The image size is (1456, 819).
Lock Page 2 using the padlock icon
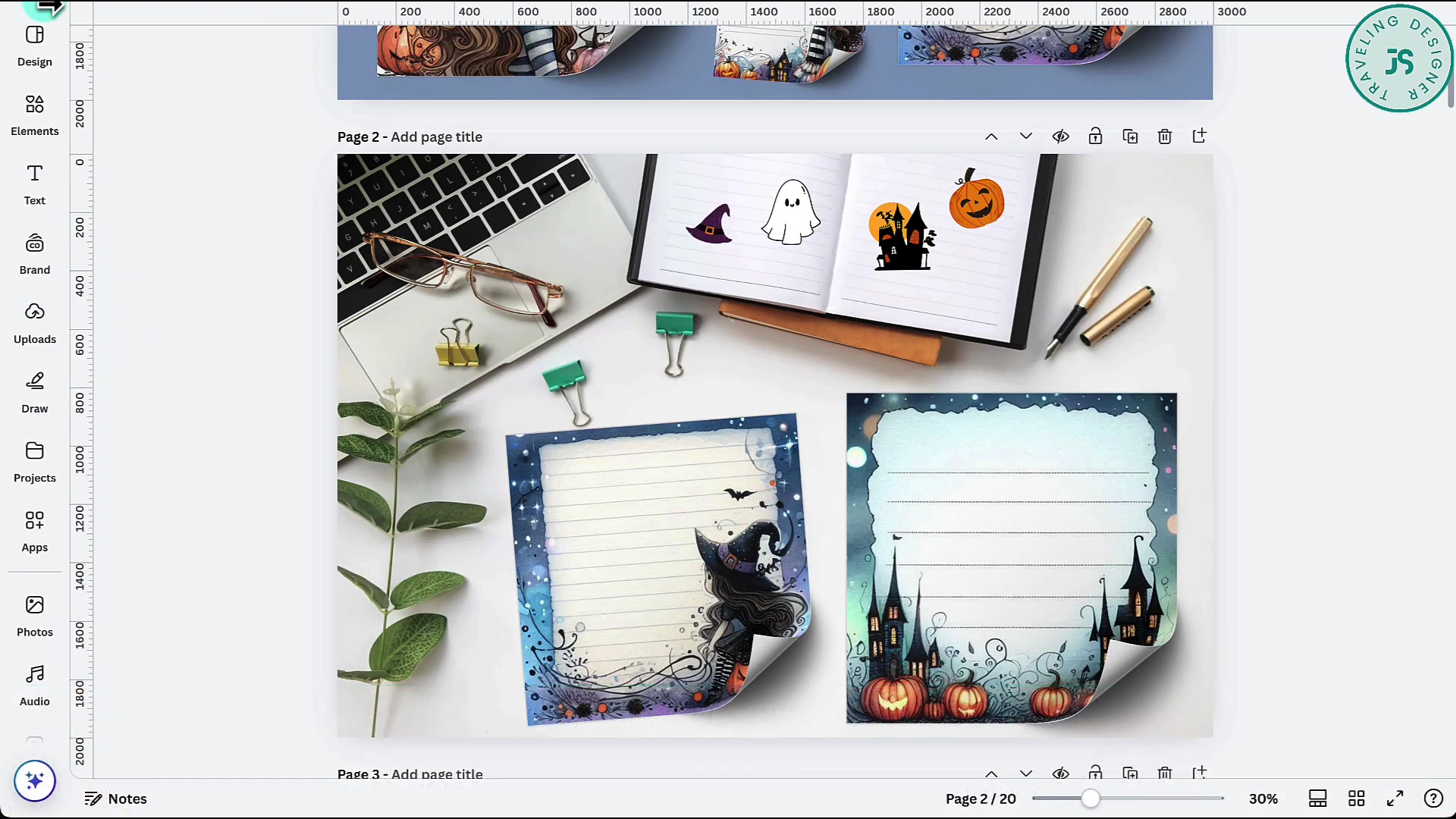[1095, 136]
